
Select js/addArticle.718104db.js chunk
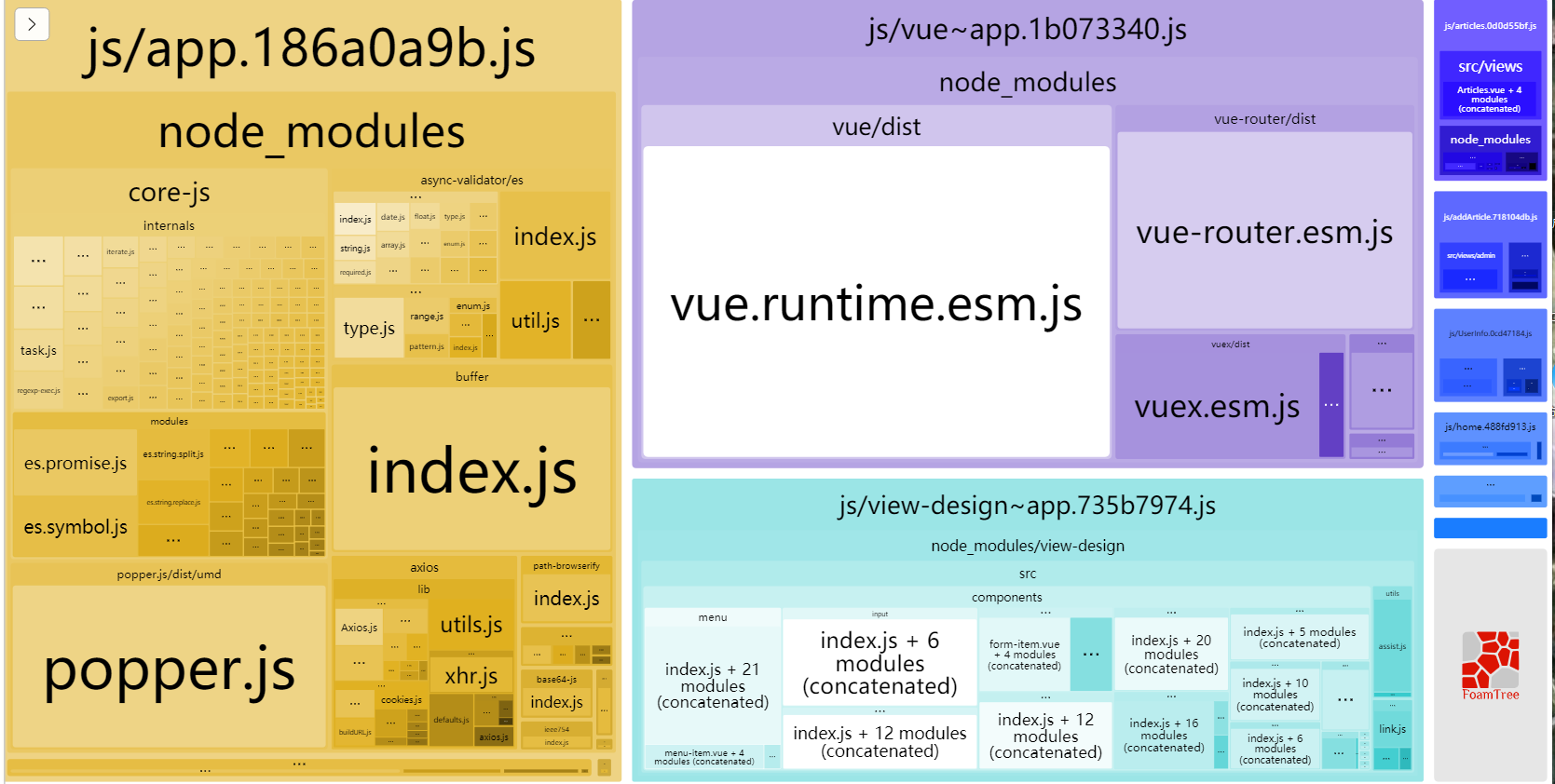(1490, 217)
